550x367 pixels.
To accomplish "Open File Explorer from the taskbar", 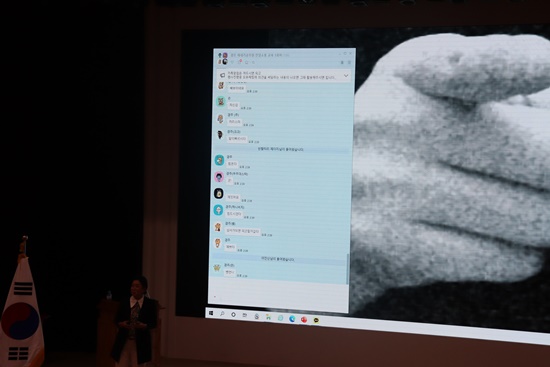I will coord(245,315).
